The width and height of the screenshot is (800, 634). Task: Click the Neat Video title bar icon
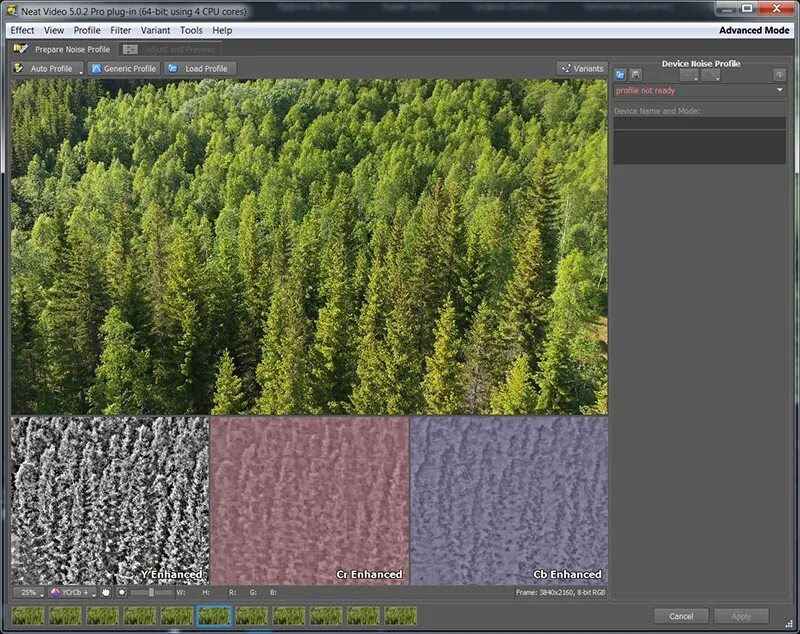(11, 11)
